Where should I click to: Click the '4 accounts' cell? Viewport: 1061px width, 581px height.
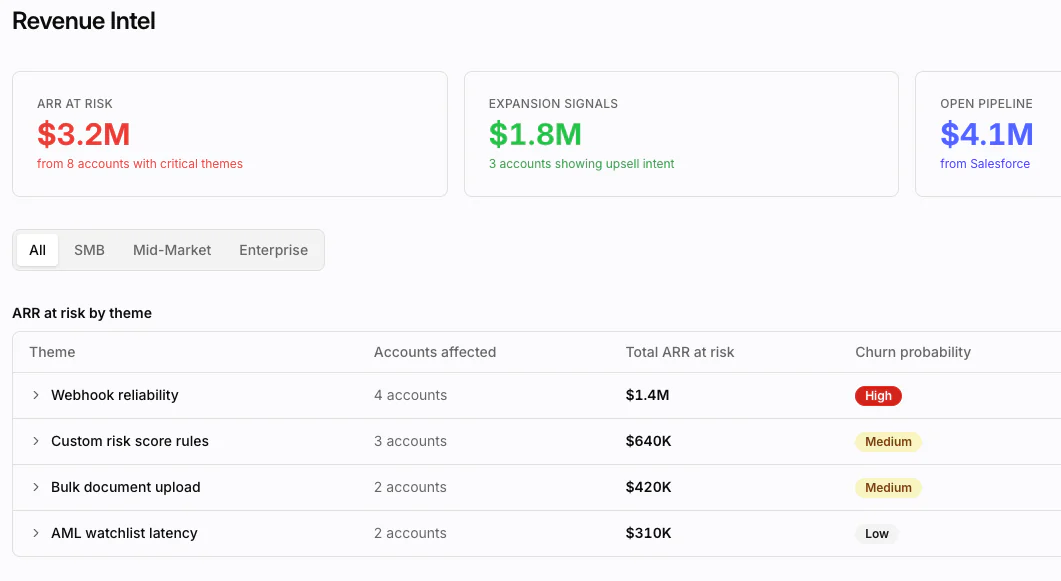[410, 395]
